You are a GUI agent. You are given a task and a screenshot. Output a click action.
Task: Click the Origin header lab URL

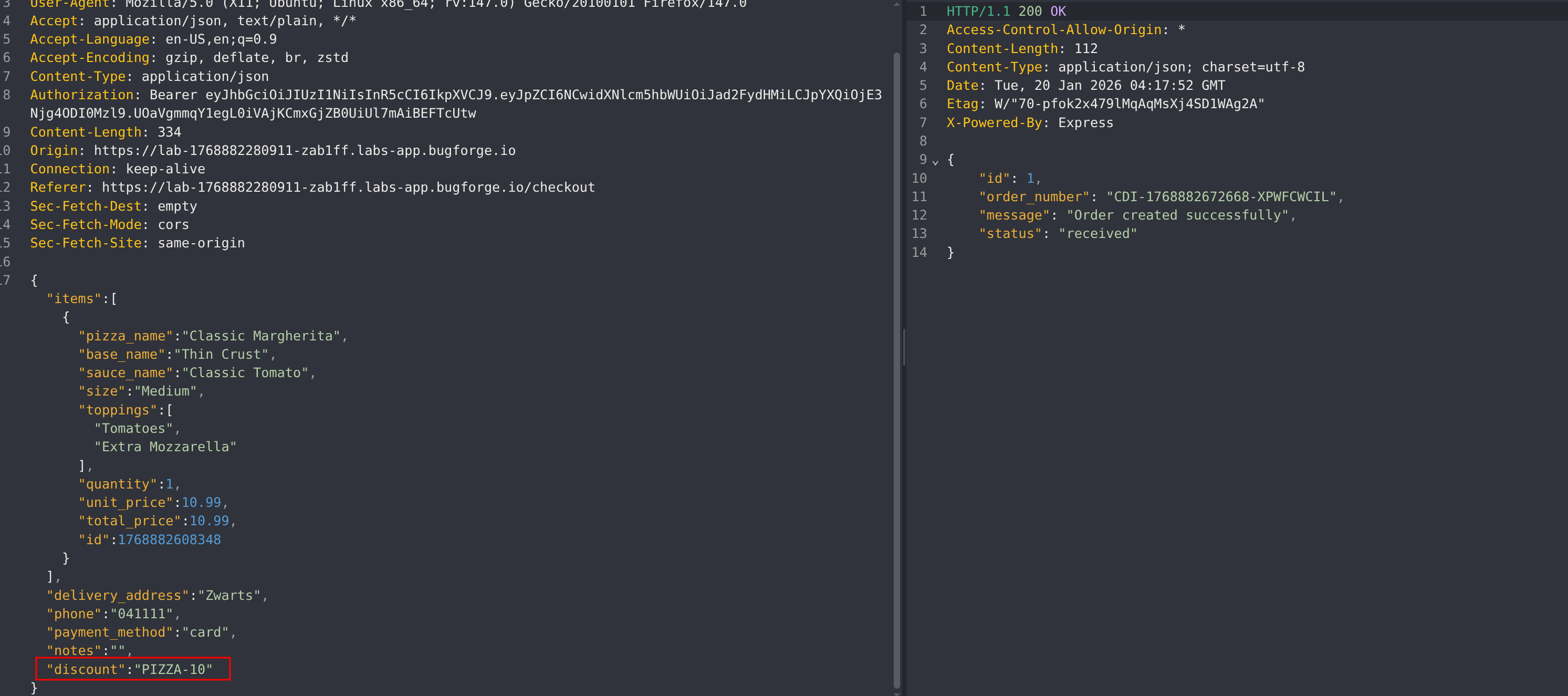(305, 150)
